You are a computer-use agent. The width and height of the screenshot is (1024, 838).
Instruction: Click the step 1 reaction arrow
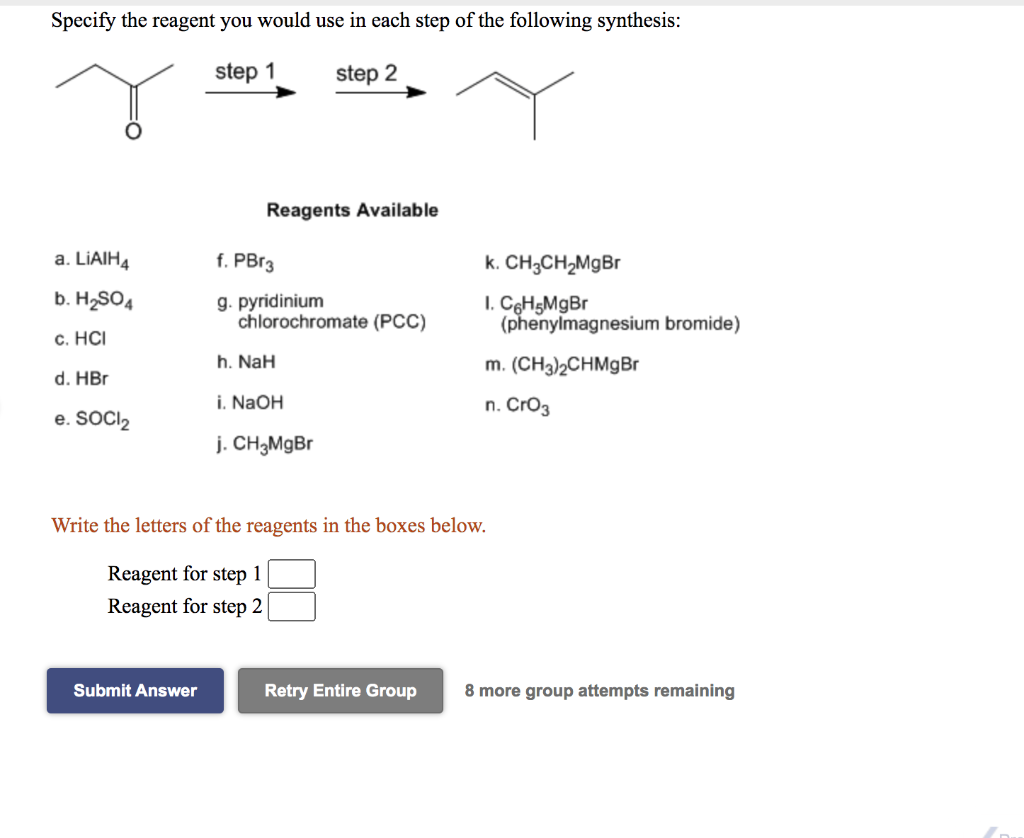(x=249, y=90)
